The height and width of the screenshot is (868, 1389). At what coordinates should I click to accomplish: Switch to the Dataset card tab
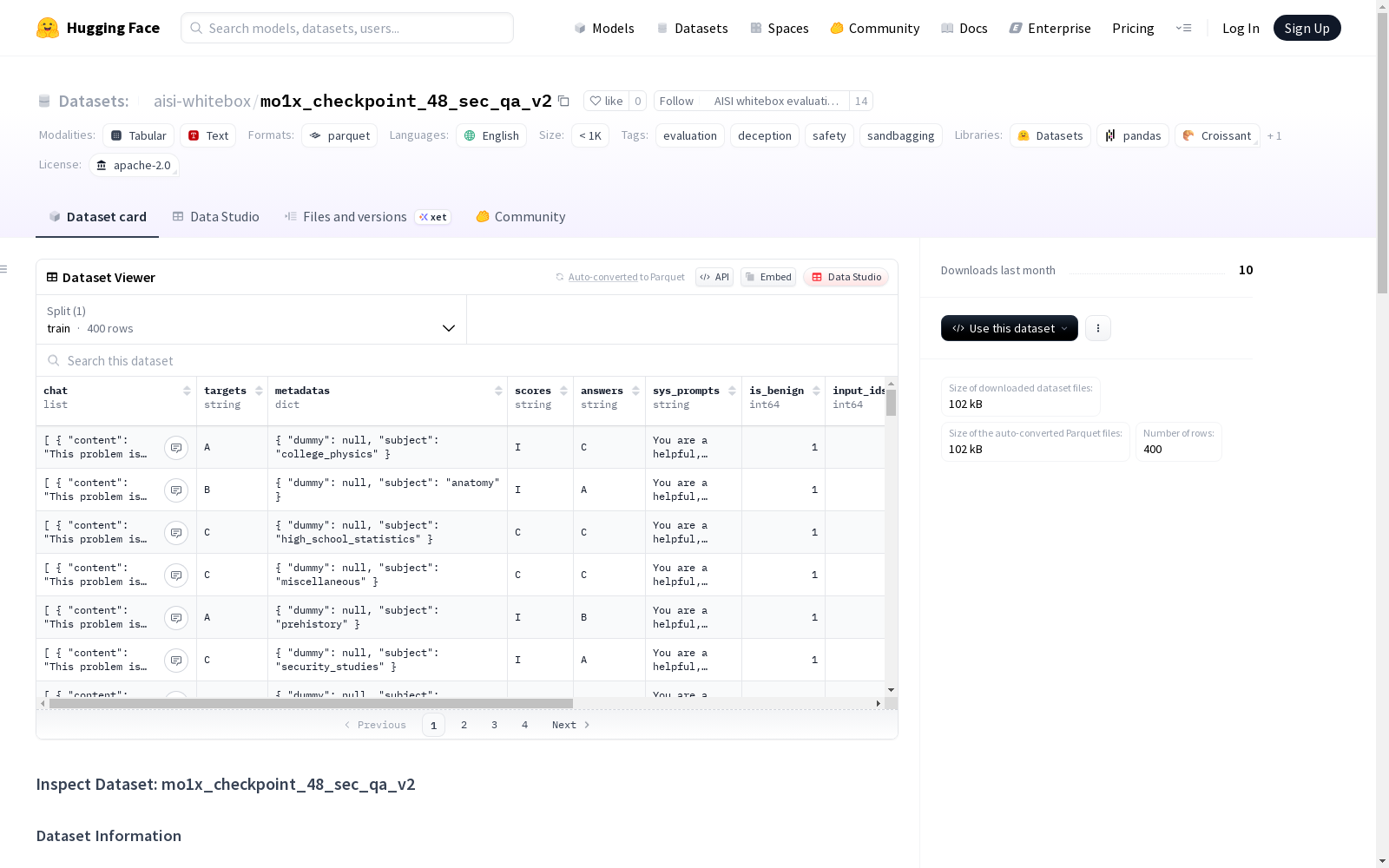coord(97,217)
